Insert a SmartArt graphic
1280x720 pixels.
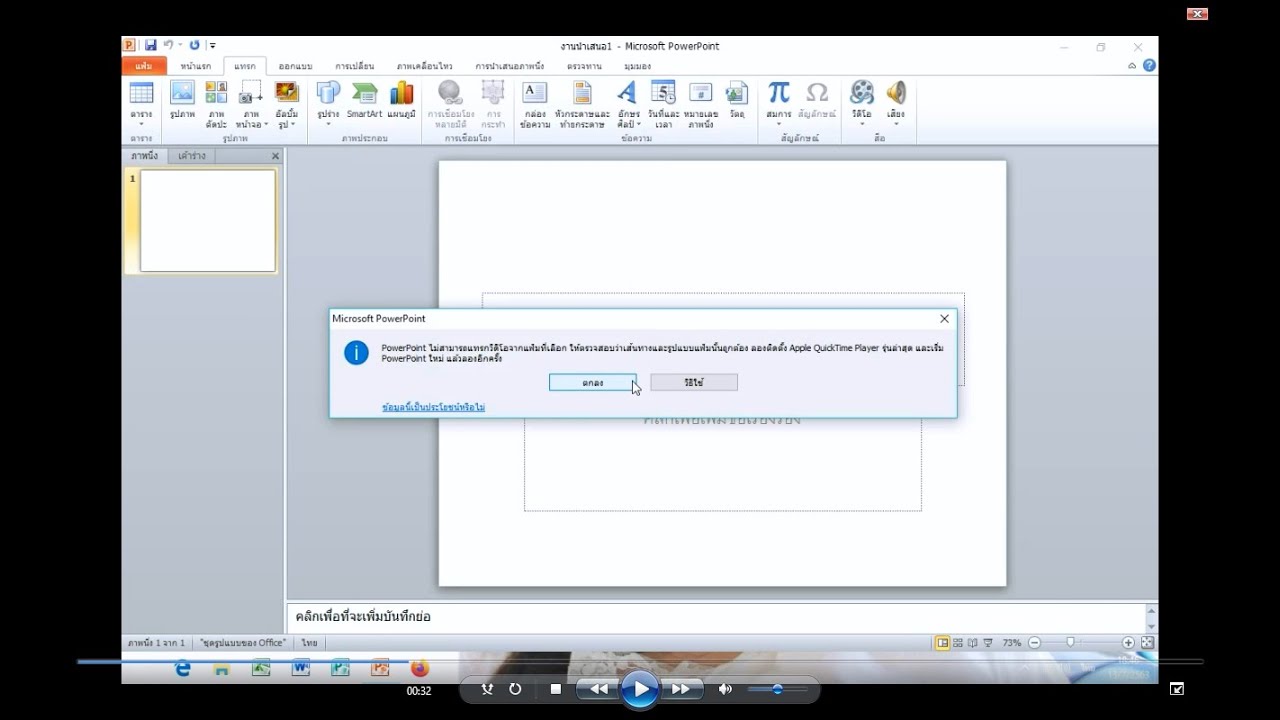364,101
